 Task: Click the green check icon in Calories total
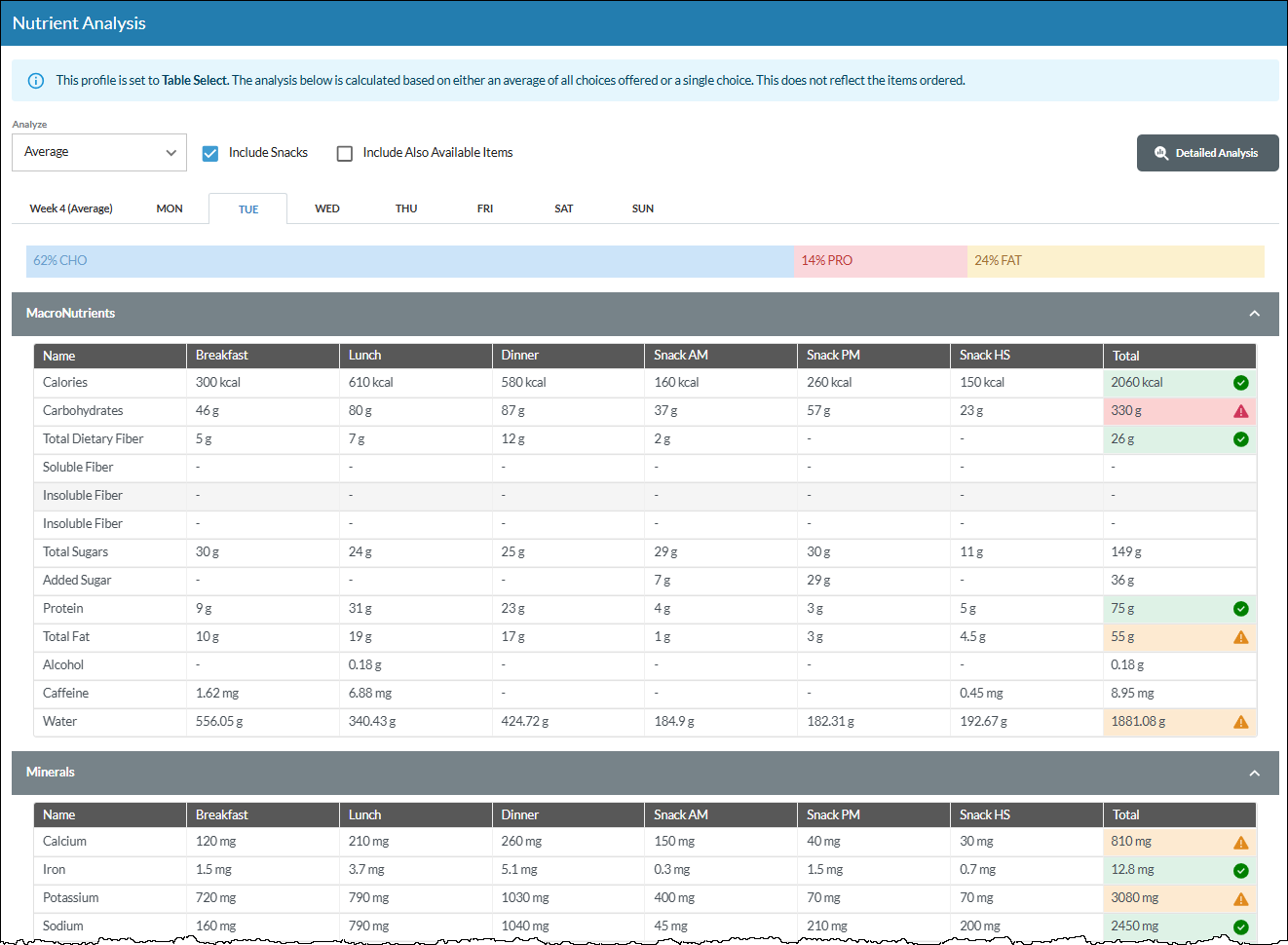1240,383
